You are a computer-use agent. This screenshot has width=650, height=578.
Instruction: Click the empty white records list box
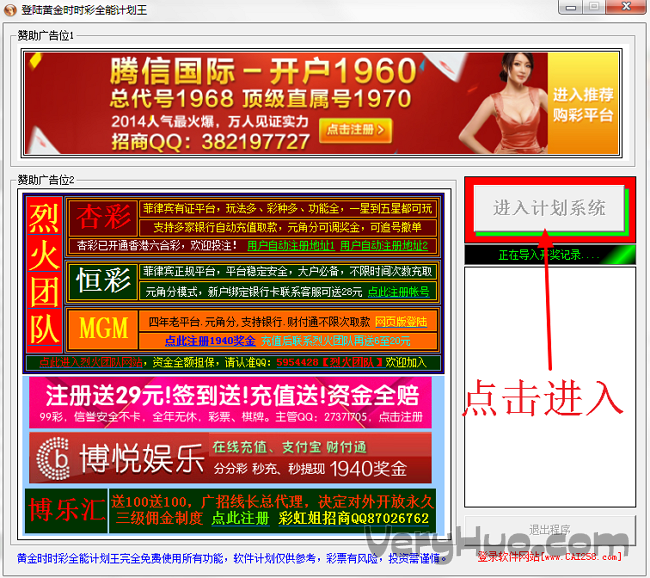click(x=550, y=387)
